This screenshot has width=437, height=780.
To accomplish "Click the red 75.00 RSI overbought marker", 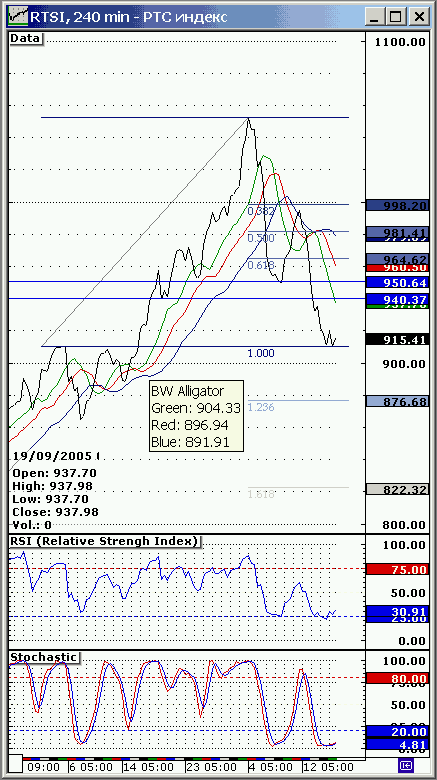I will pyautogui.click(x=397, y=570).
